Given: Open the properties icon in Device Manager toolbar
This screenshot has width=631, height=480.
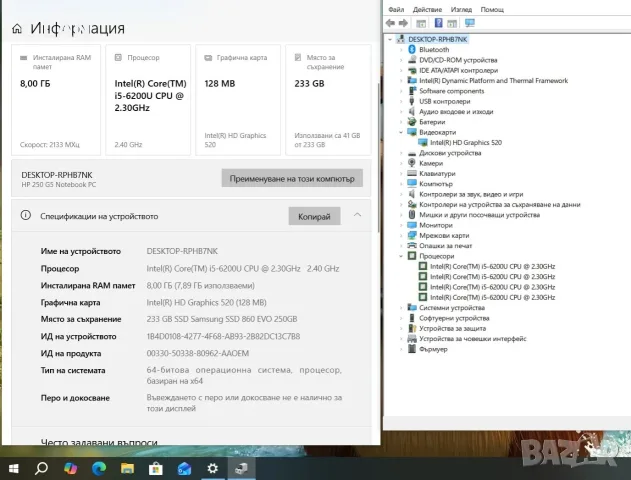Looking at the screenshot, I should pyautogui.click(x=421, y=23).
